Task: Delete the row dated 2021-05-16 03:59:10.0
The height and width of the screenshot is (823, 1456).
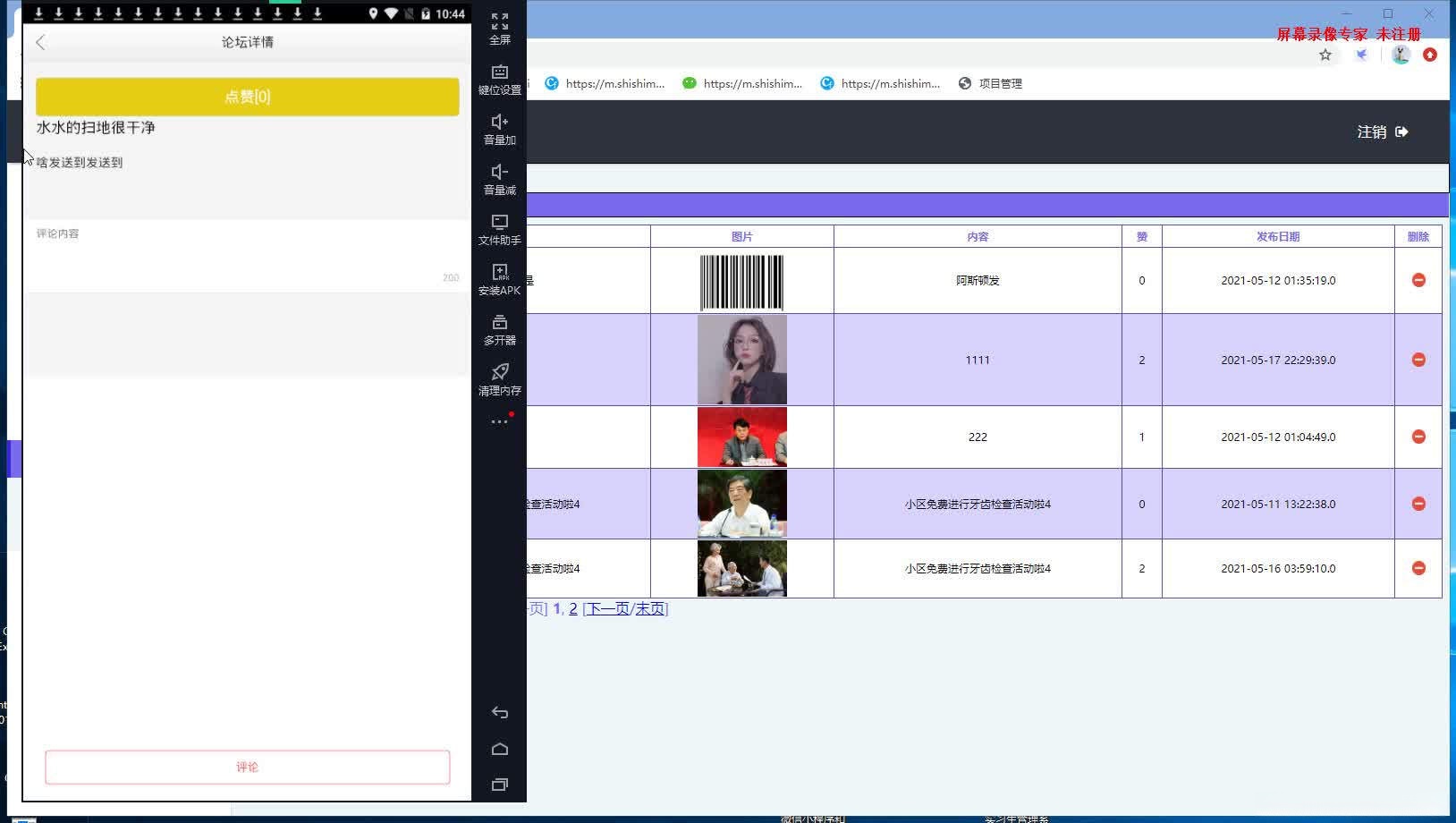Action: (x=1418, y=568)
